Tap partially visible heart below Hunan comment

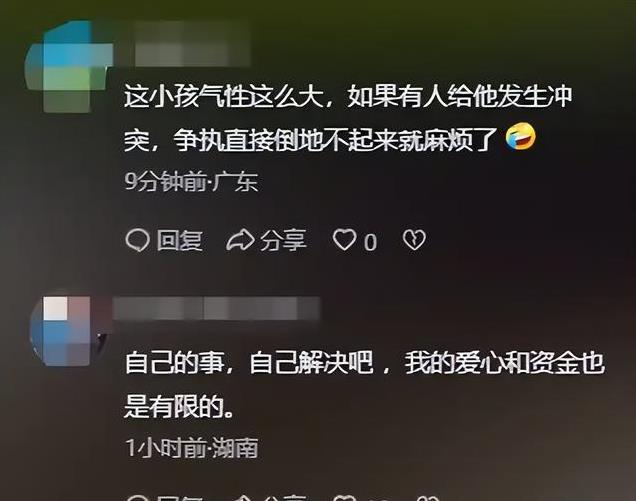click(x=344, y=498)
